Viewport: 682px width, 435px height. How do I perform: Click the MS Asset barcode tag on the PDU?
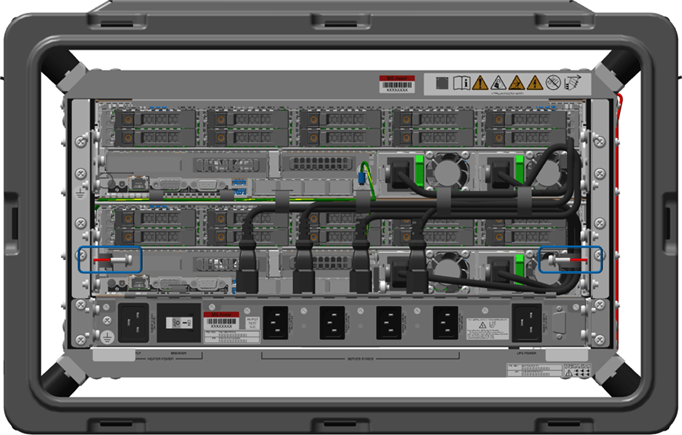(221, 321)
